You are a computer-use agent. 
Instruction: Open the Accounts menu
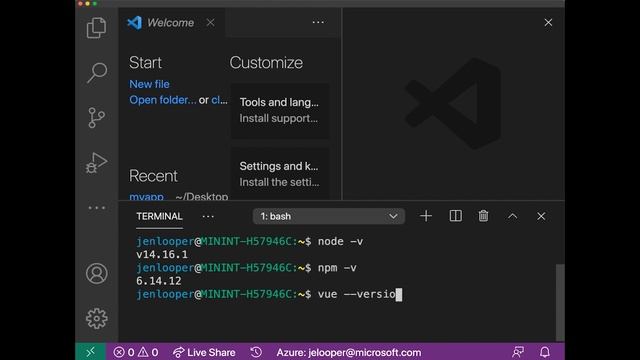97,273
